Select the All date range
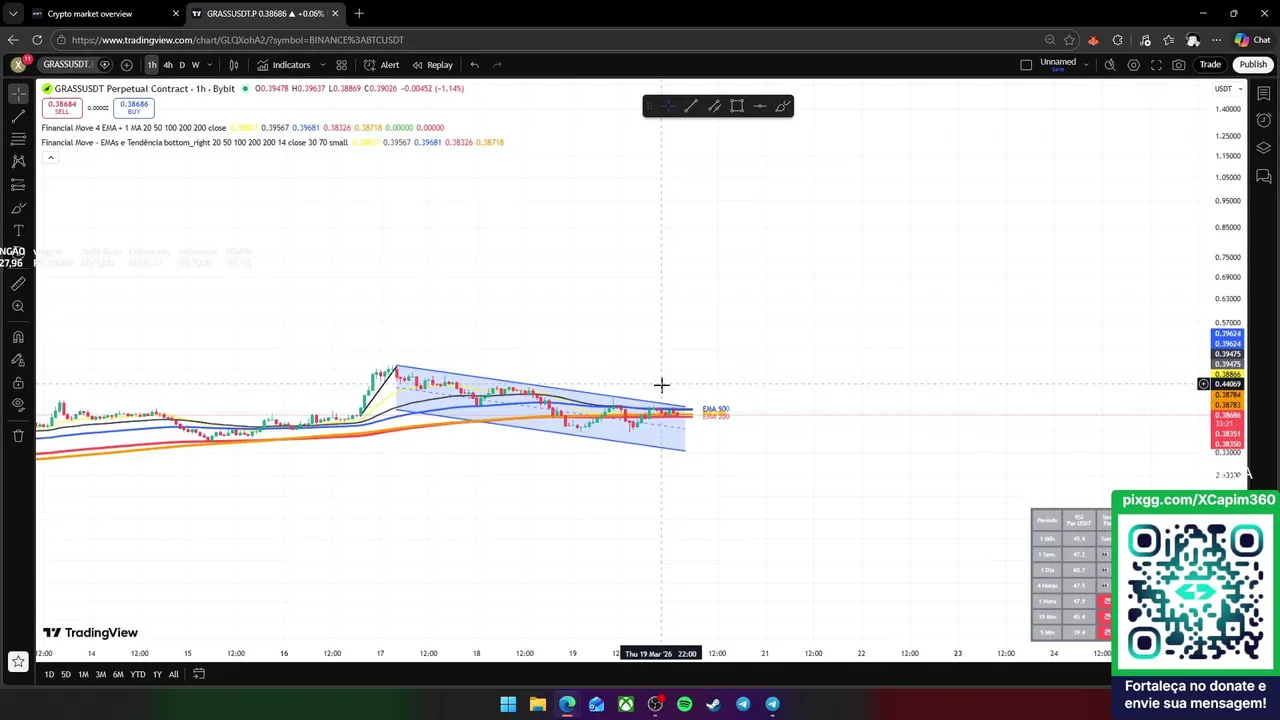 coord(173,674)
